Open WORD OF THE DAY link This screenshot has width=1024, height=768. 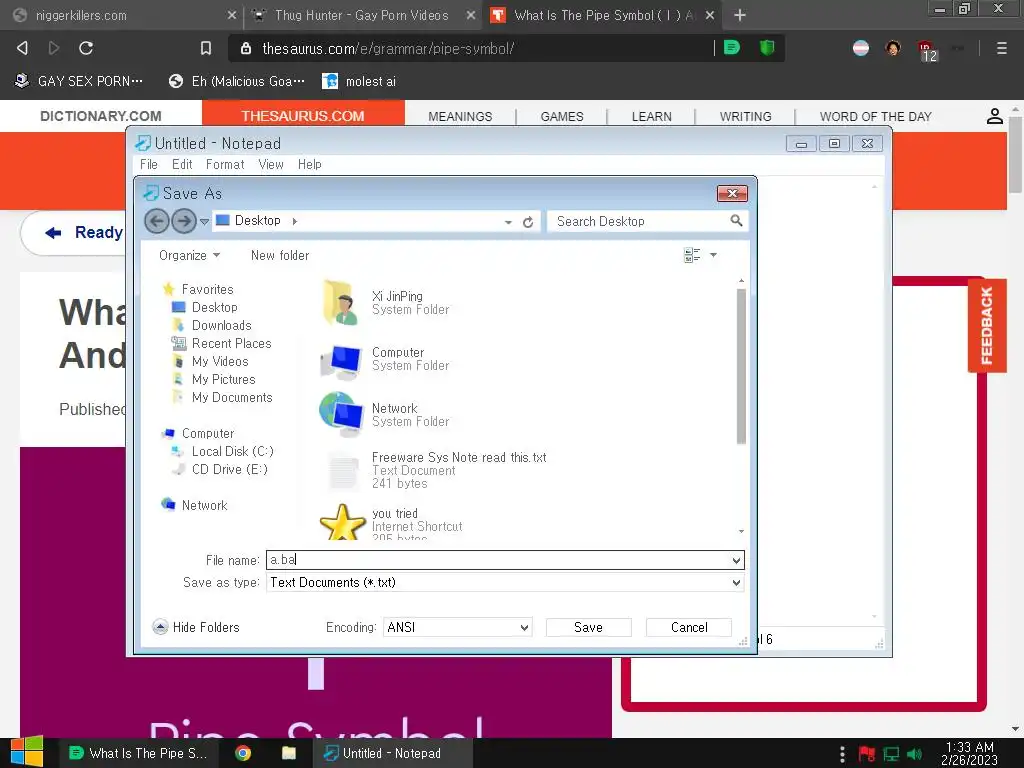tap(875, 116)
